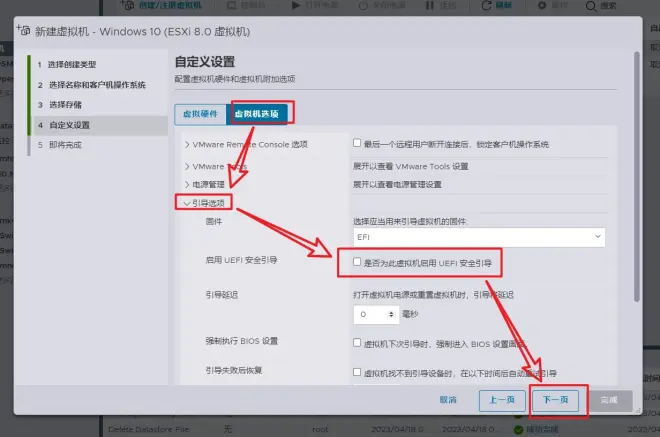Check force BIOS setup on next boot

[357, 343]
